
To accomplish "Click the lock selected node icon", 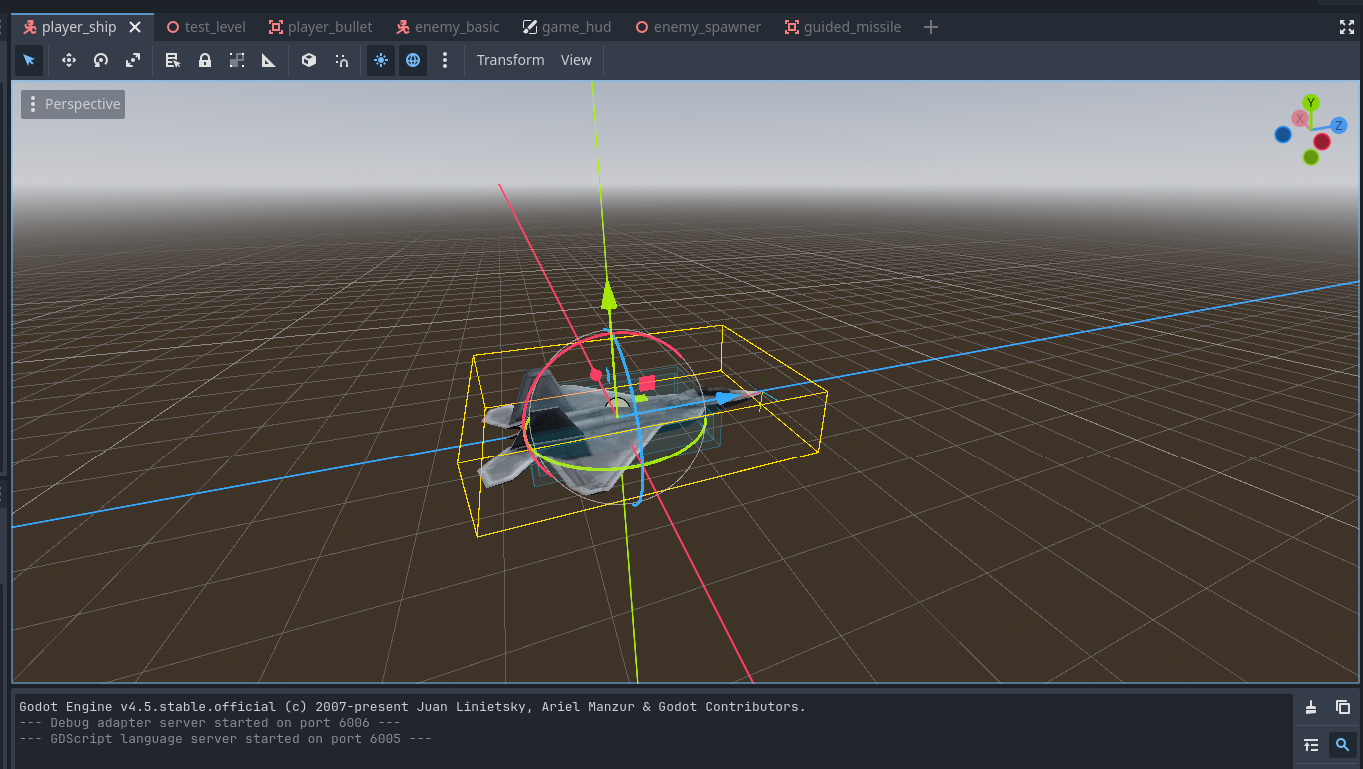I will coord(205,60).
